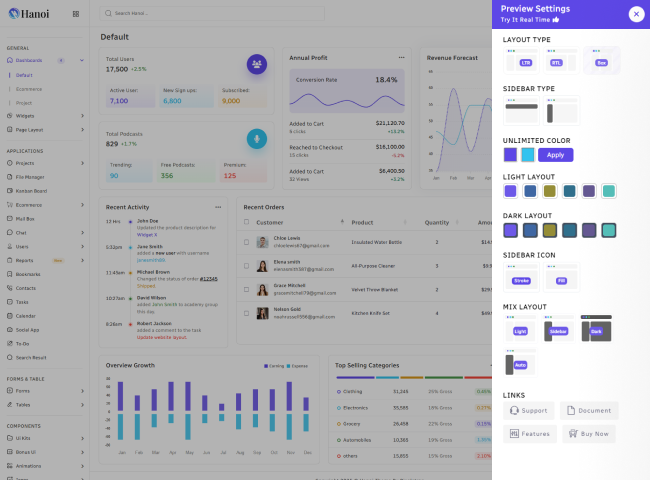Expand the Widgets sidebar menu
The image size is (650, 480).
[45, 116]
